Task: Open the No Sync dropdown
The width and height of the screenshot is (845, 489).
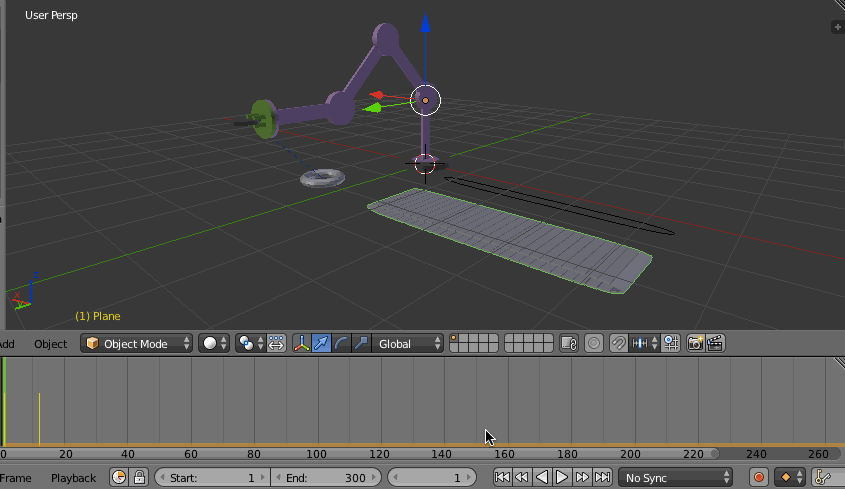Action: click(x=675, y=478)
